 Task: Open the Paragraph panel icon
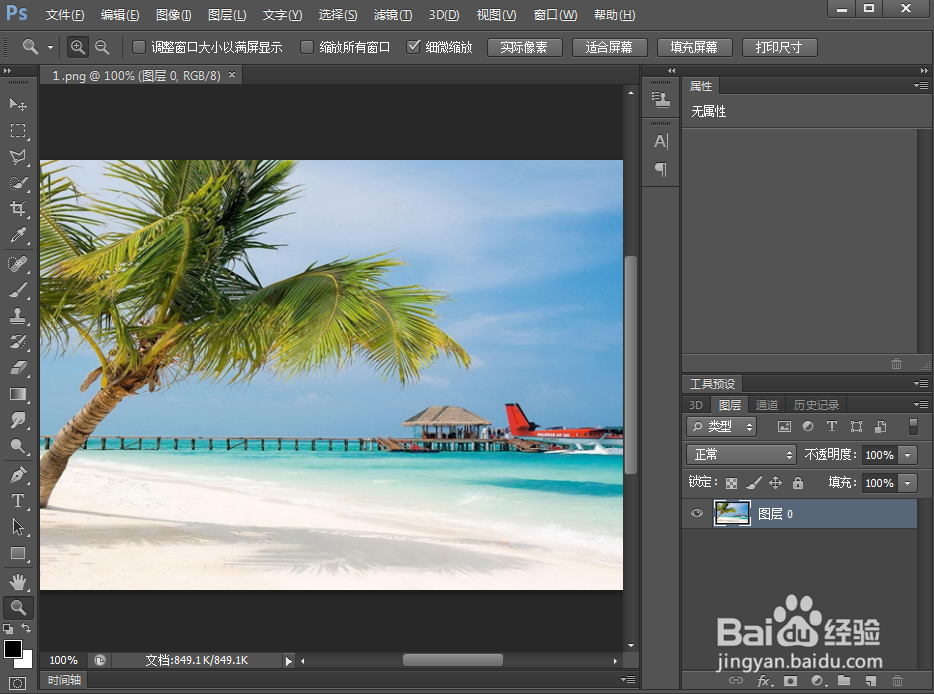[661, 170]
